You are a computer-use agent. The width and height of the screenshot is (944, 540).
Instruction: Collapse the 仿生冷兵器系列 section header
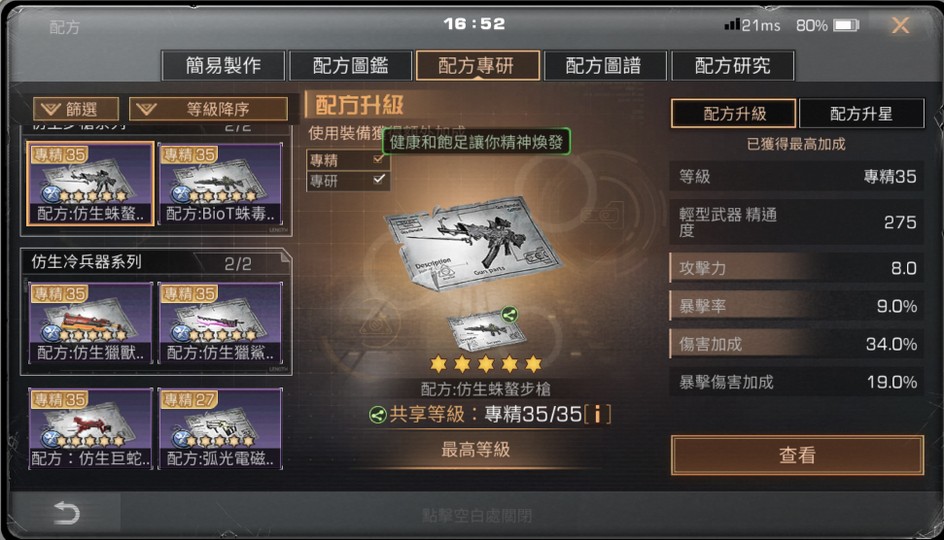tap(156, 262)
